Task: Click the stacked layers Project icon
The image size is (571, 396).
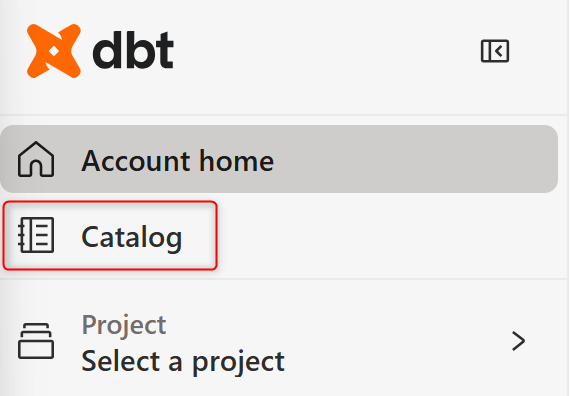Action: [36, 341]
